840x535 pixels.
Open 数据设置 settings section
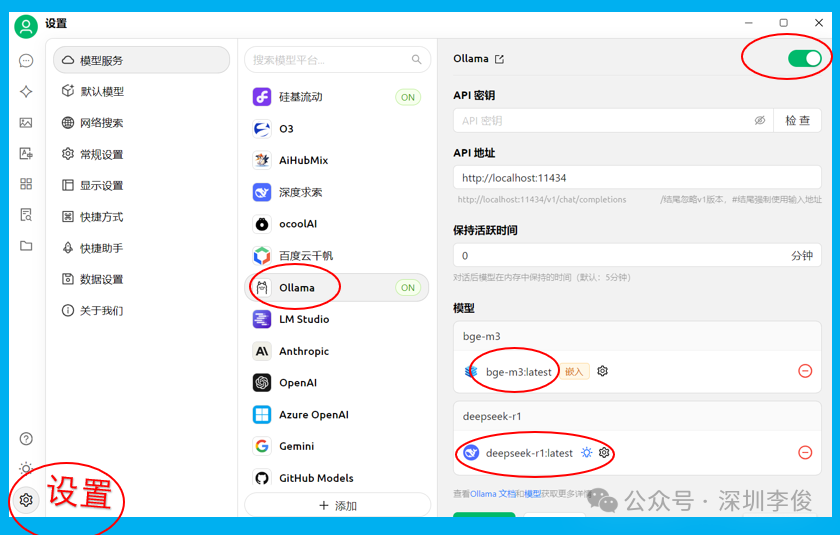141,279
